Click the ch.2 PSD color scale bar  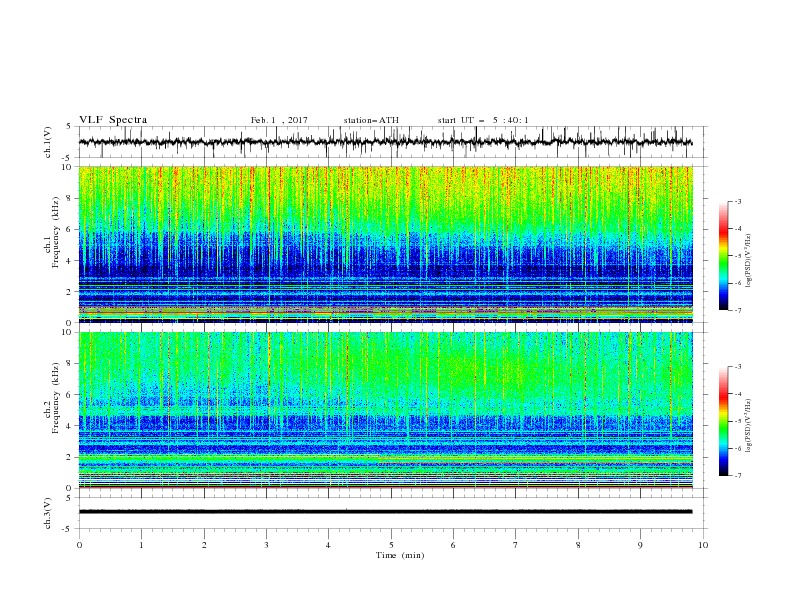pyautogui.click(x=723, y=421)
